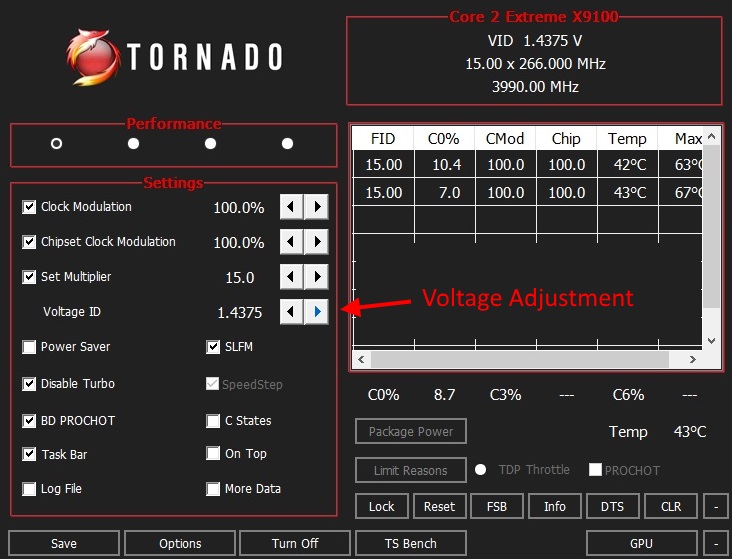Image resolution: width=732 pixels, height=559 pixels.
Task: Click the 3990.00 MHz frequency text
Action: 535,86
